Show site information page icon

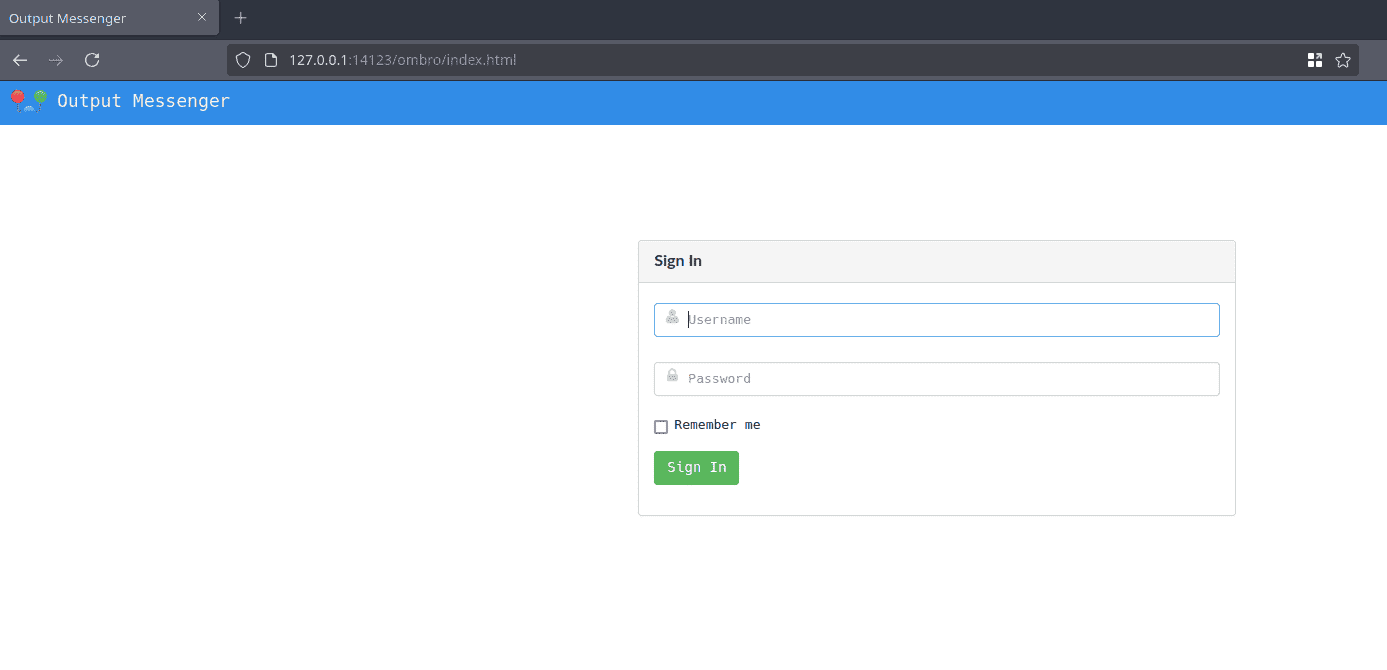click(270, 60)
